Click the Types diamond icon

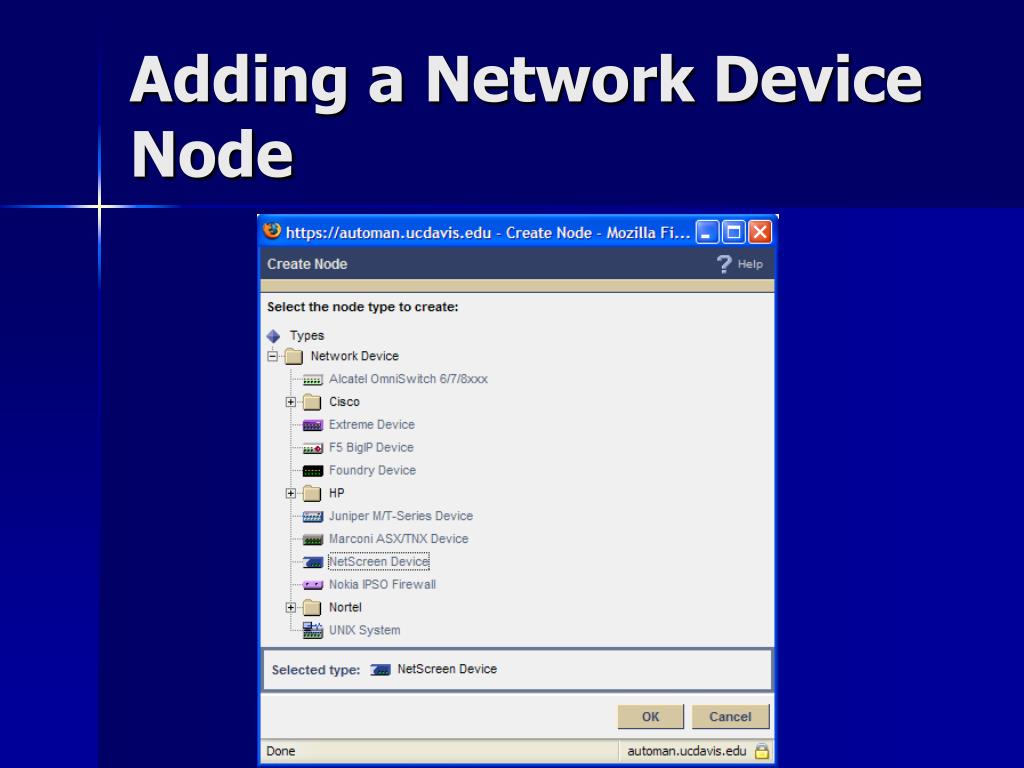click(273, 336)
